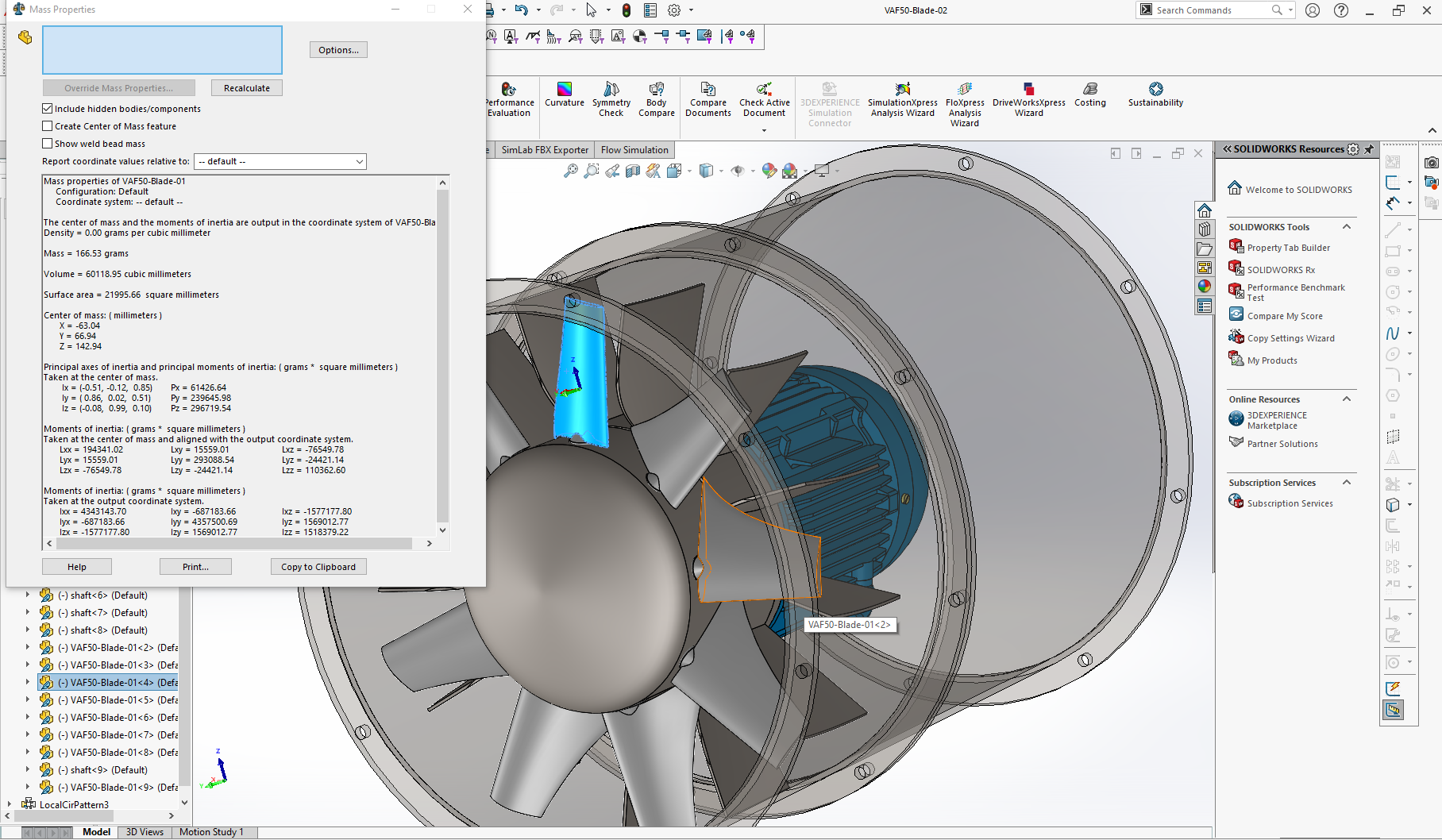This screenshot has height=840, width=1442.
Task: Start SimulationXpress Analysis Wizard
Action: coord(903,99)
